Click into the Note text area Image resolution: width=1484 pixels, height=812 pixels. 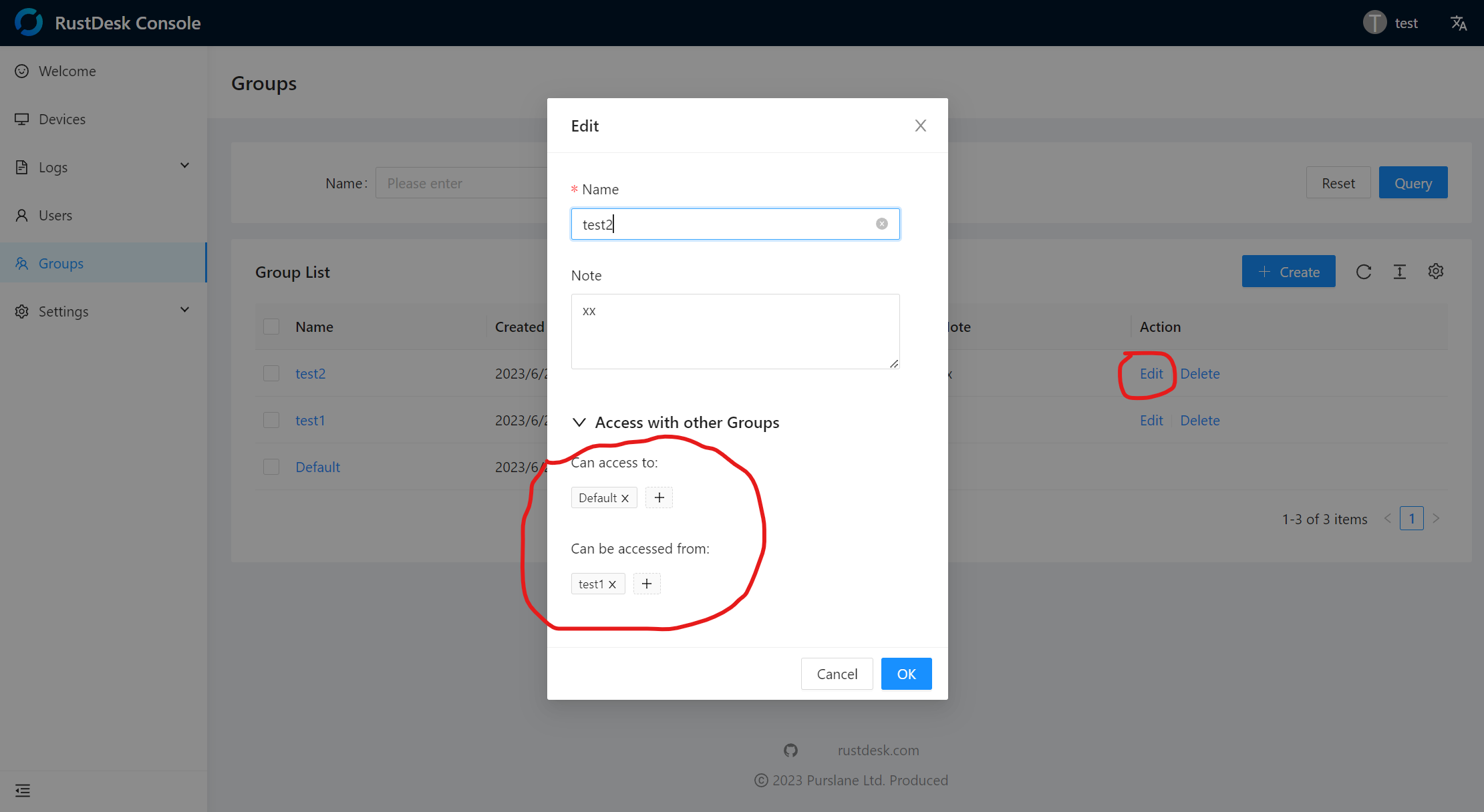point(735,331)
